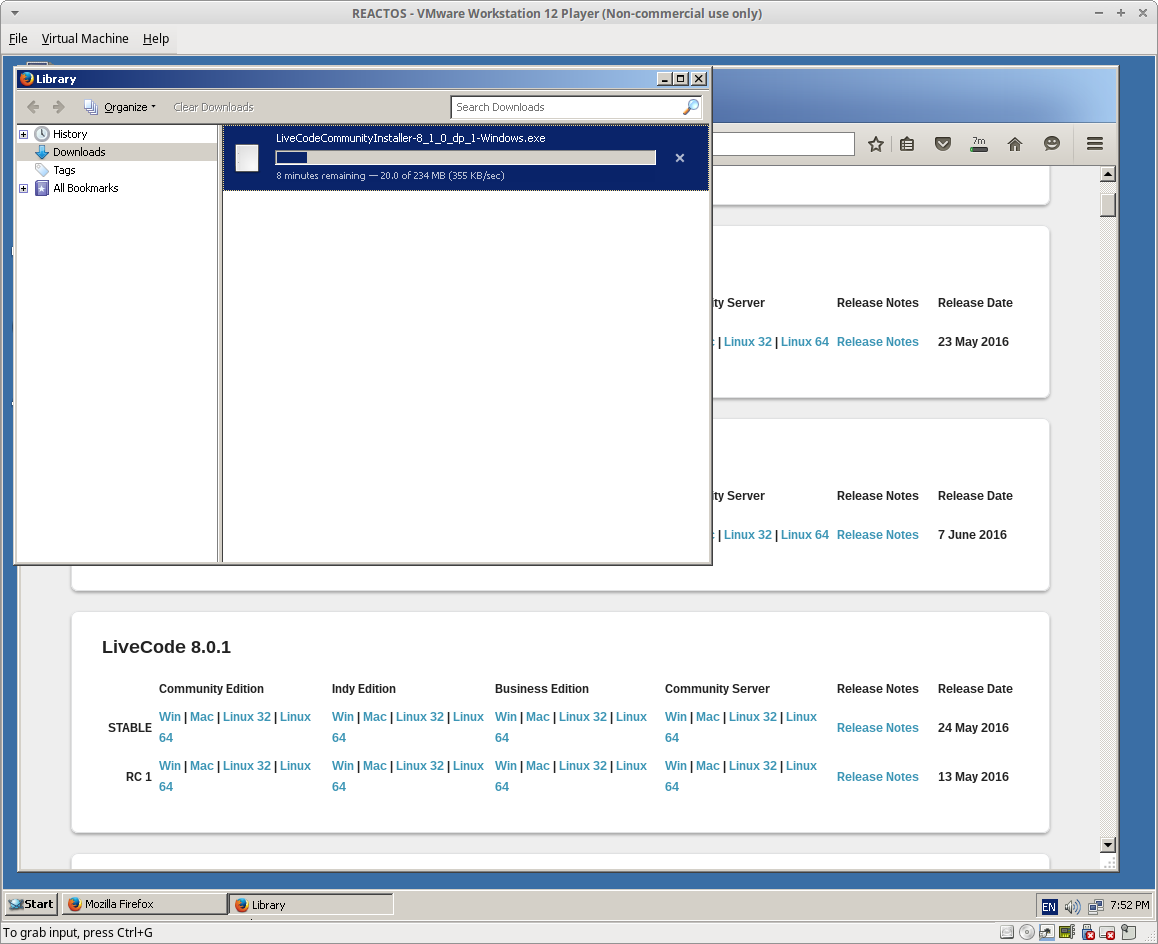
Task: Select the LiveCodeCommunityInstaller download entry name
Action: click(x=411, y=138)
